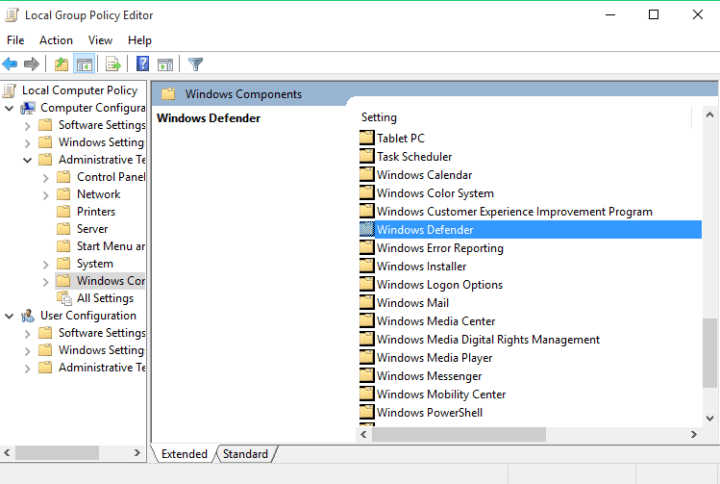The width and height of the screenshot is (720, 484).
Task: Click the Windows Installer folder icon
Action: click(x=366, y=266)
